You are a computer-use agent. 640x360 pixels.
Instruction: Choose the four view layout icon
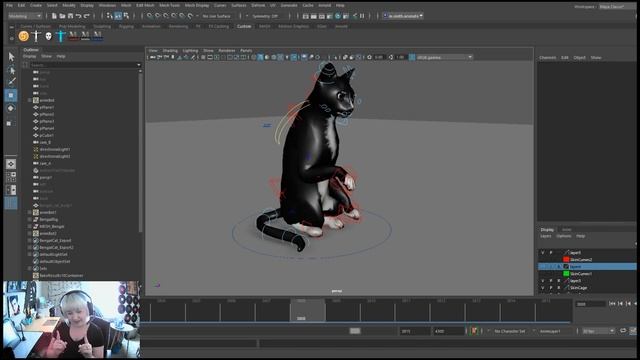(x=11, y=177)
